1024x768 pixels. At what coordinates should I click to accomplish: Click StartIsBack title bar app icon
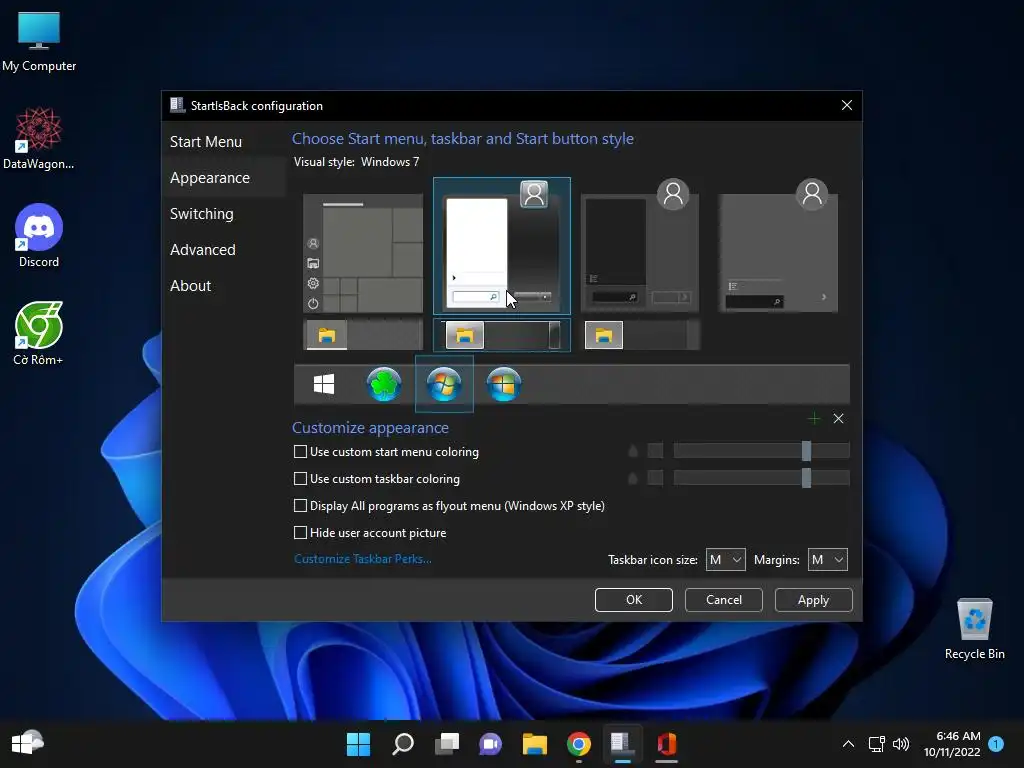click(177, 105)
